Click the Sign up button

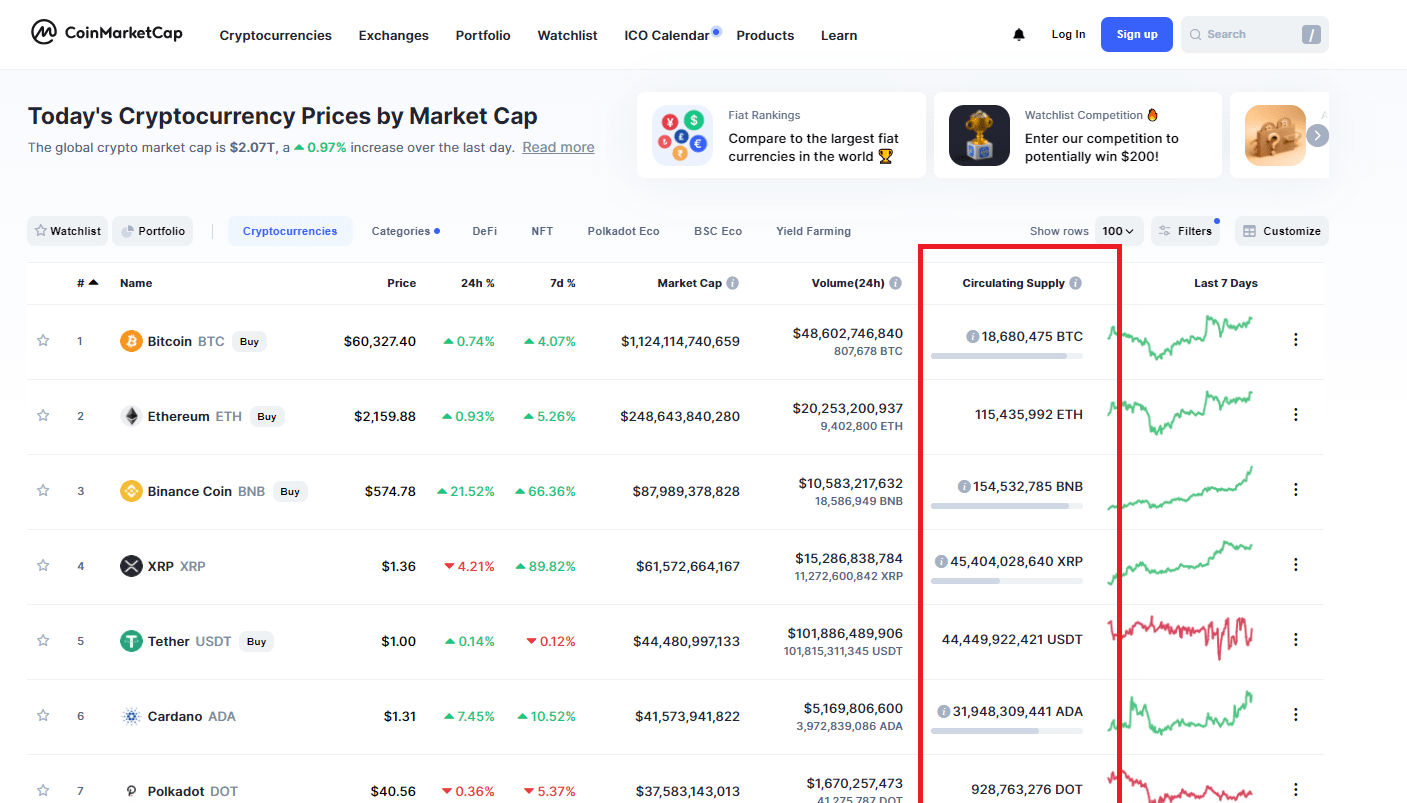click(x=1137, y=34)
